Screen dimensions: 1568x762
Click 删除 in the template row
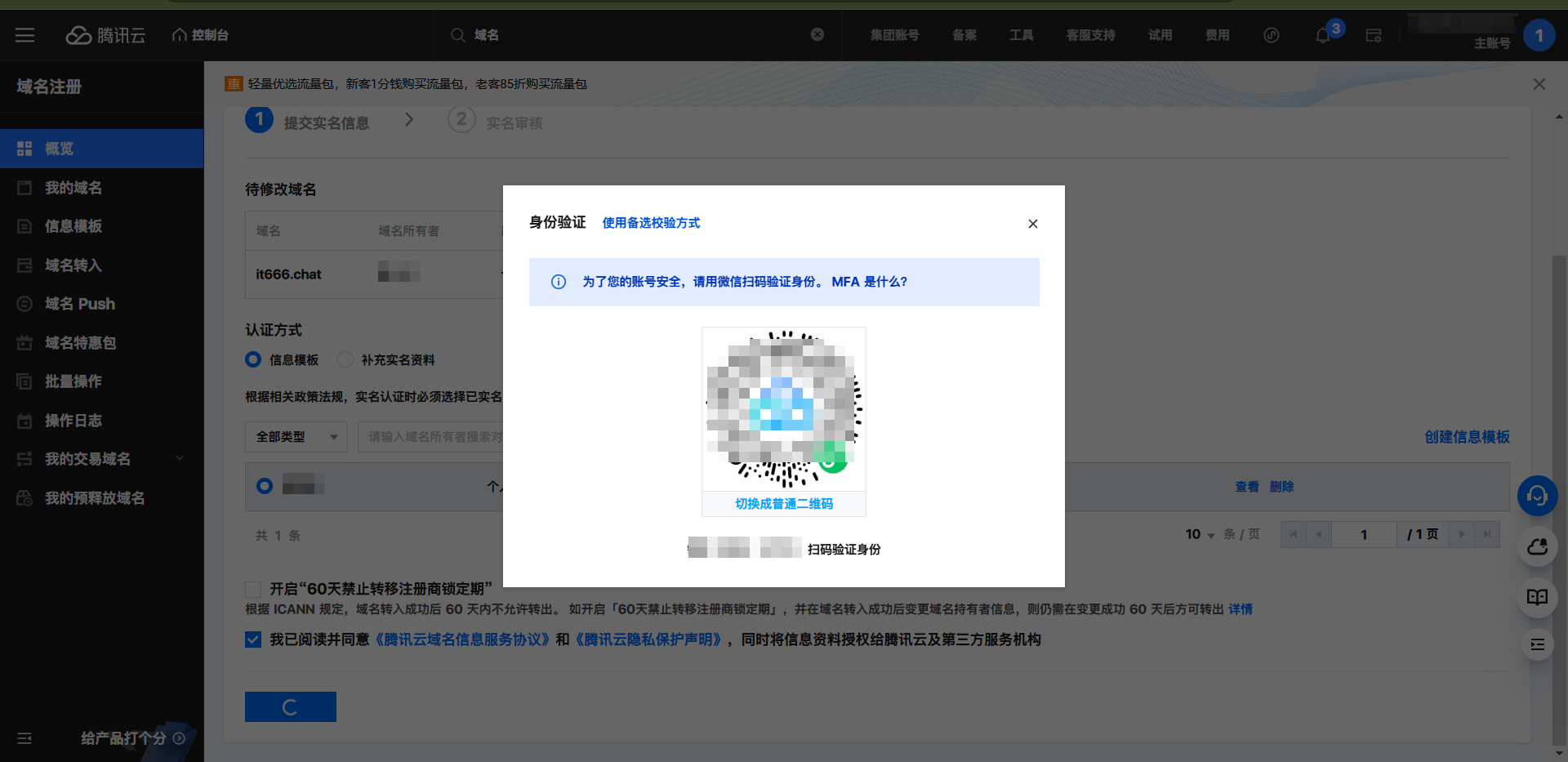(x=1282, y=487)
